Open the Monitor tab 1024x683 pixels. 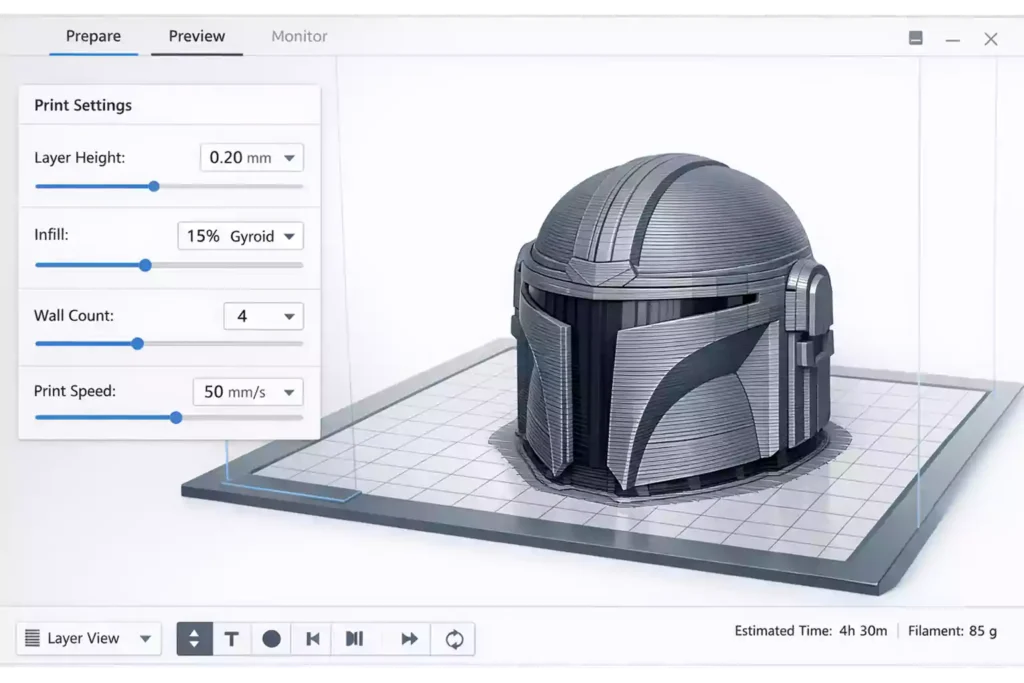click(x=298, y=36)
